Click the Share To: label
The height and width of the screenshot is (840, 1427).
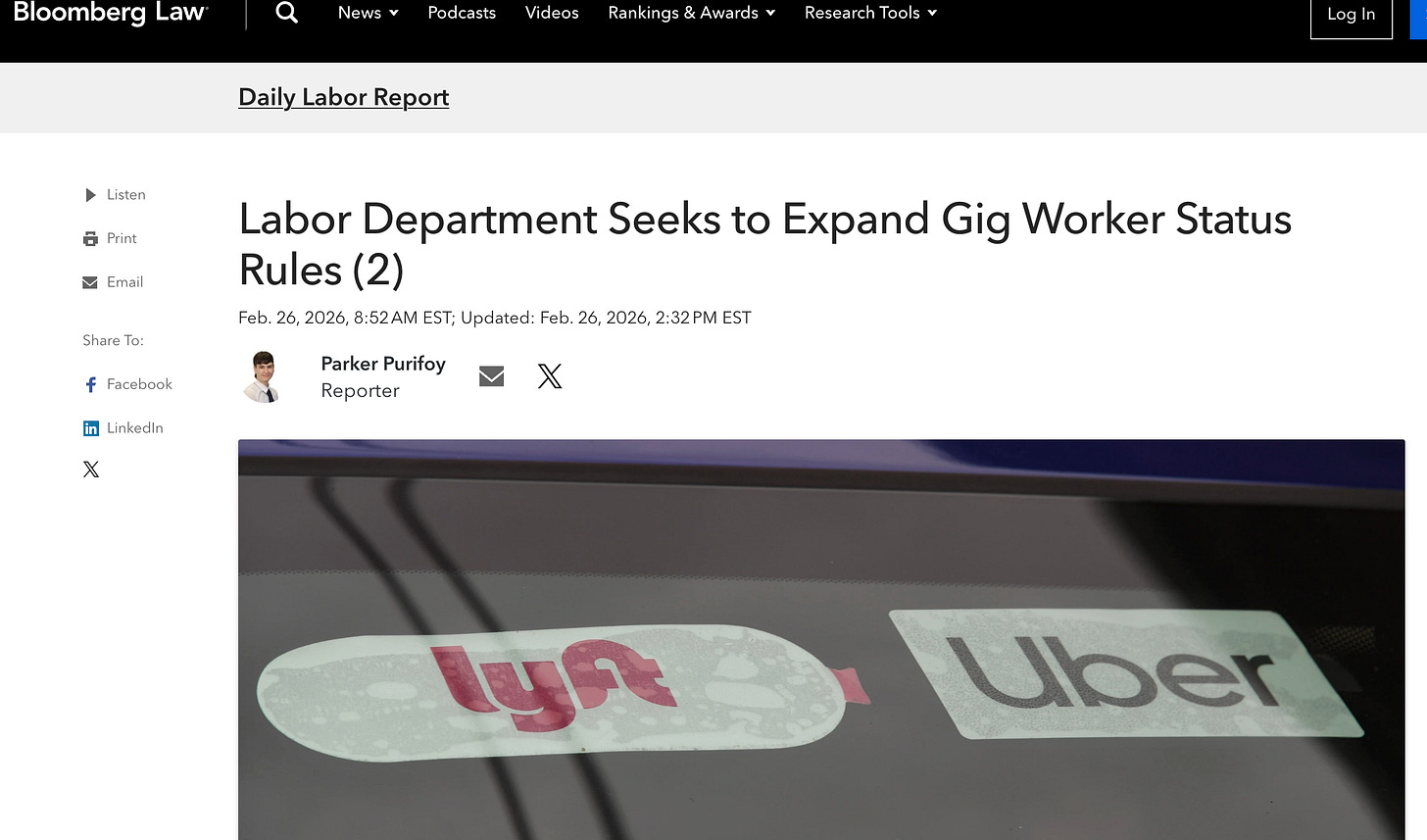113,340
